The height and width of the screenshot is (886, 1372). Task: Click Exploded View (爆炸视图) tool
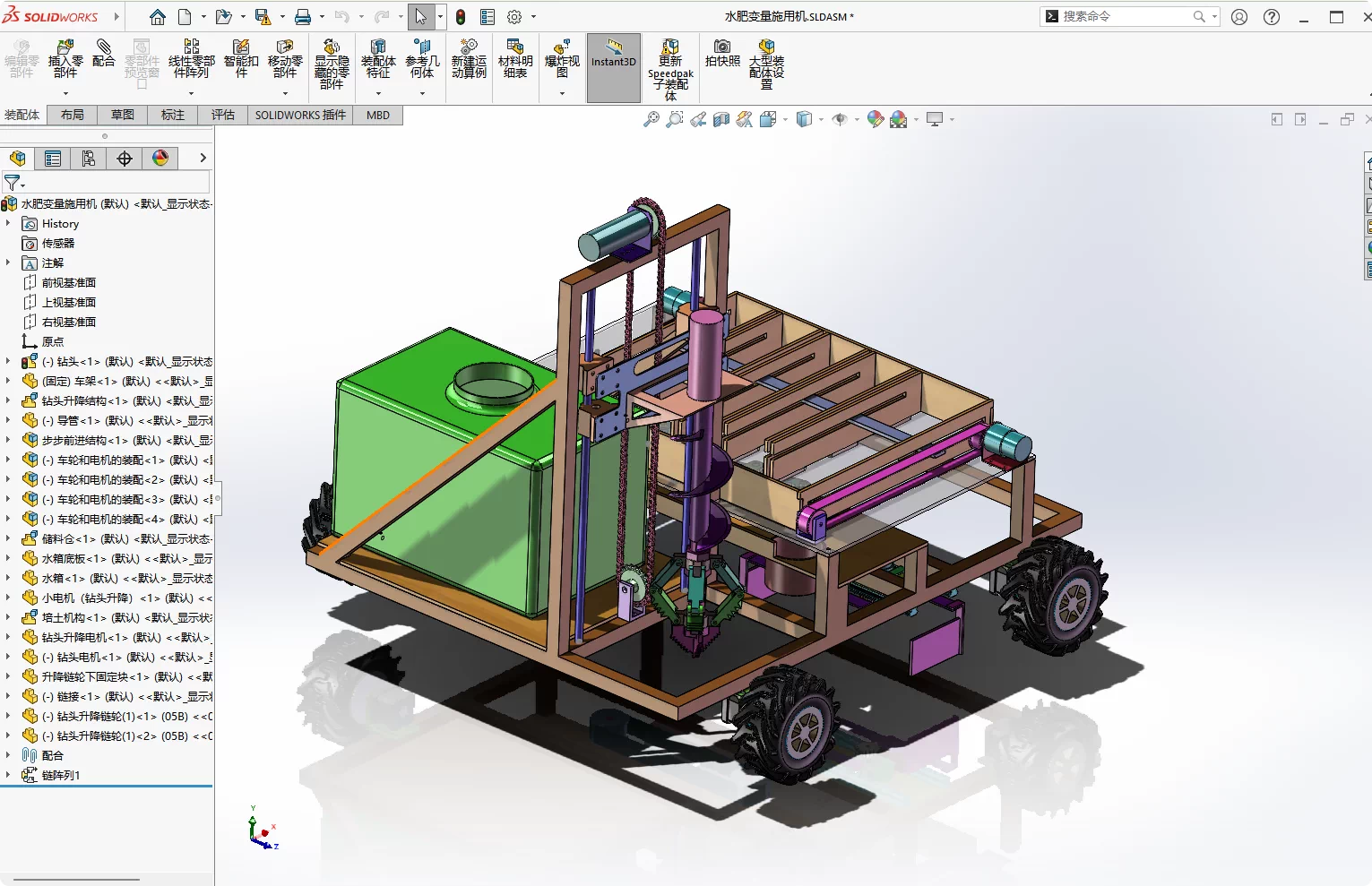(562, 58)
